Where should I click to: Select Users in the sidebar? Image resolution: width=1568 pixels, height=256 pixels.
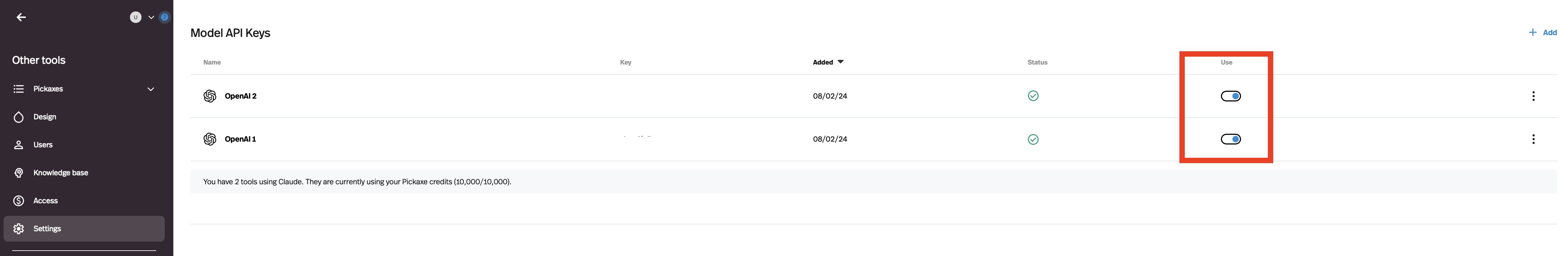click(x=43, y=145)
